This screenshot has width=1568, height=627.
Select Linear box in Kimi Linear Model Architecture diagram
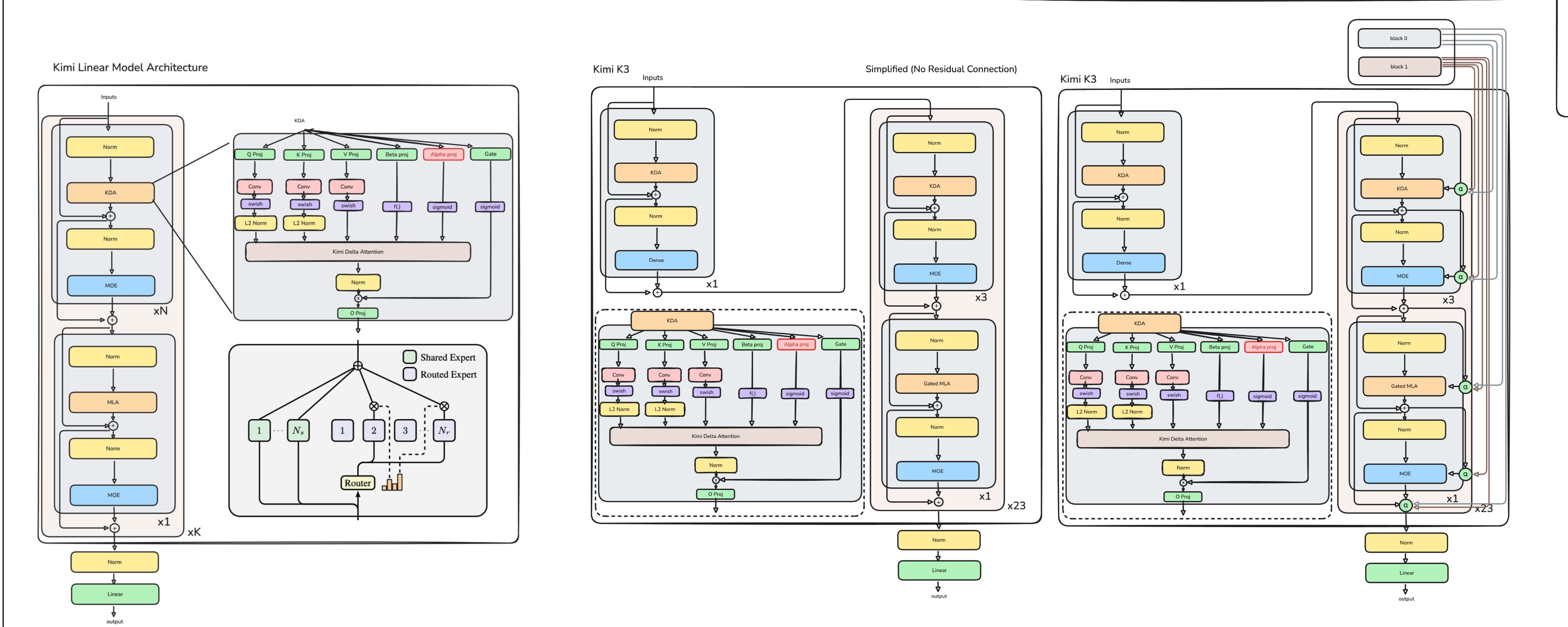115,594
